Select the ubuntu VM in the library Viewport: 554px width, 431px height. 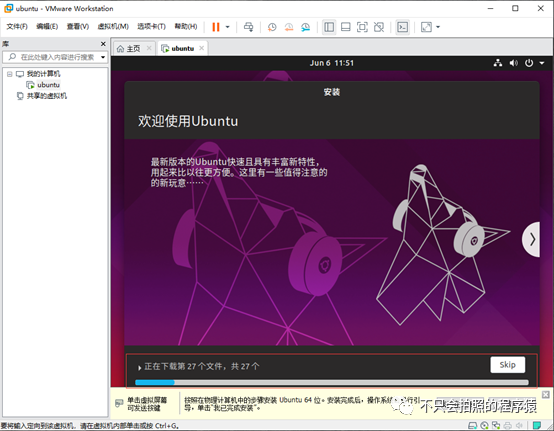click(48, 85)
